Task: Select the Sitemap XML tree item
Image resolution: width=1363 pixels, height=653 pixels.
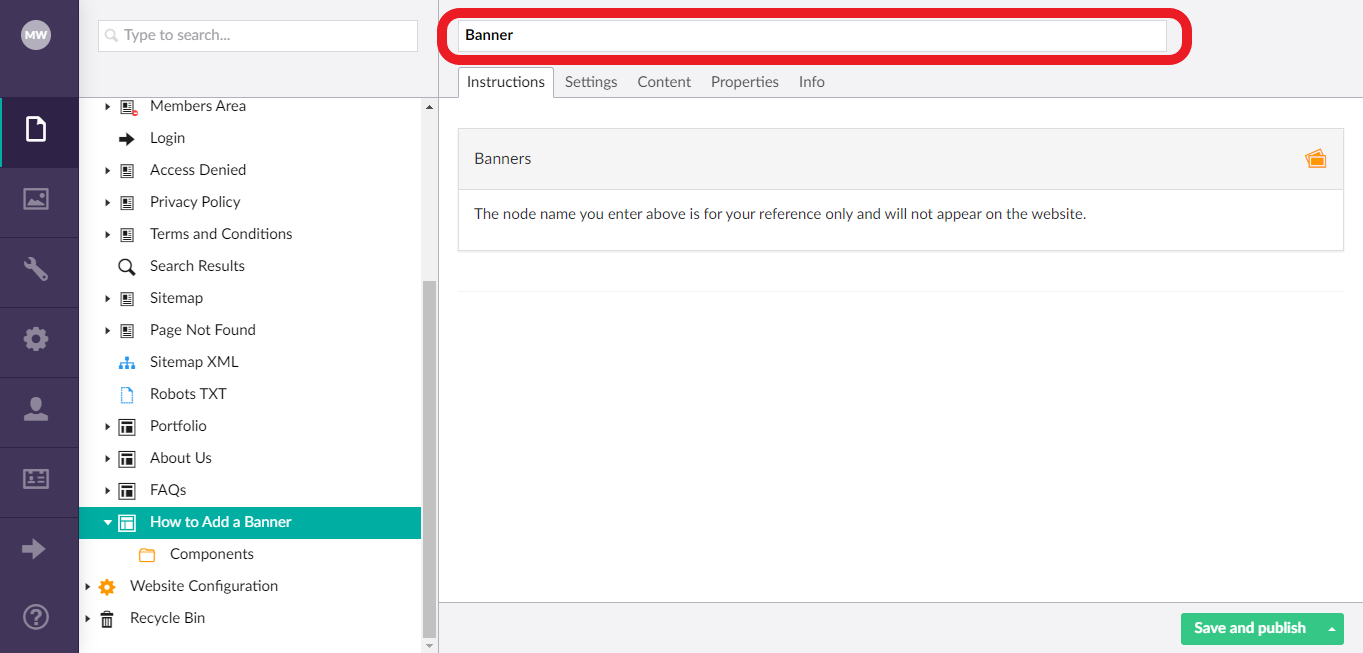Action: (x=194, y=362)
